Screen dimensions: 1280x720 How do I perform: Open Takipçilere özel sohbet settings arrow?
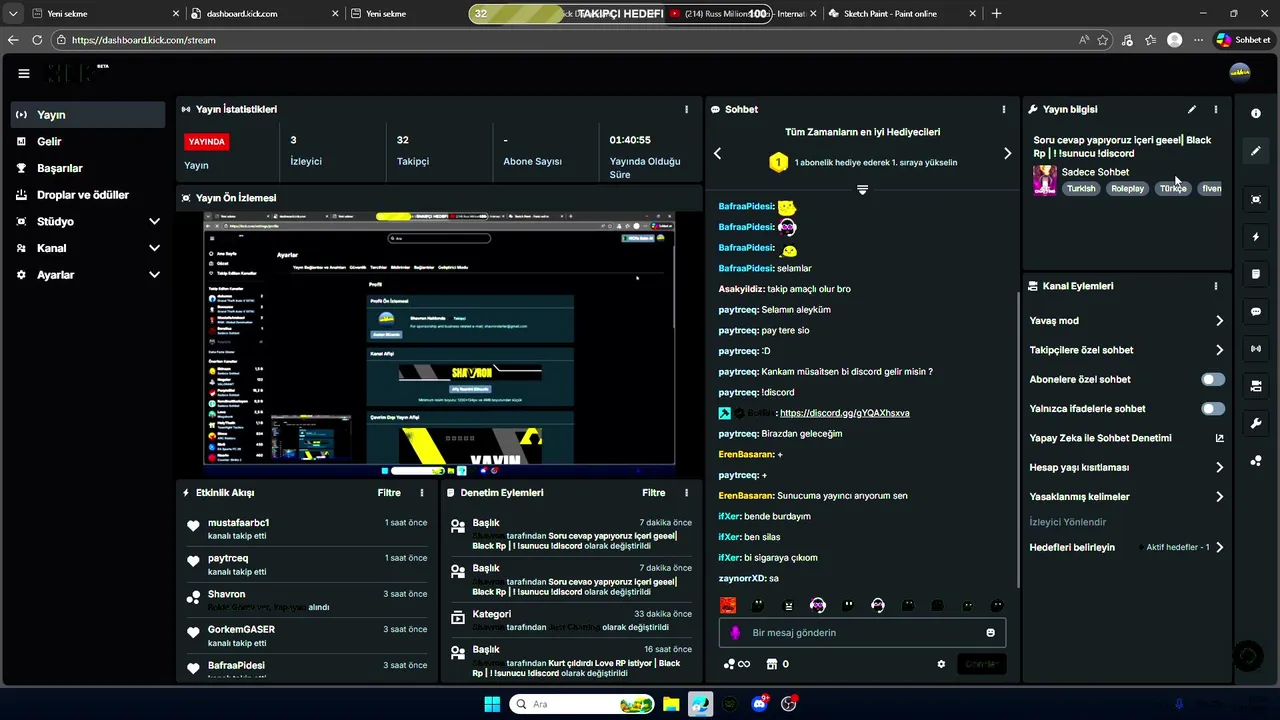pos(1219,350)
